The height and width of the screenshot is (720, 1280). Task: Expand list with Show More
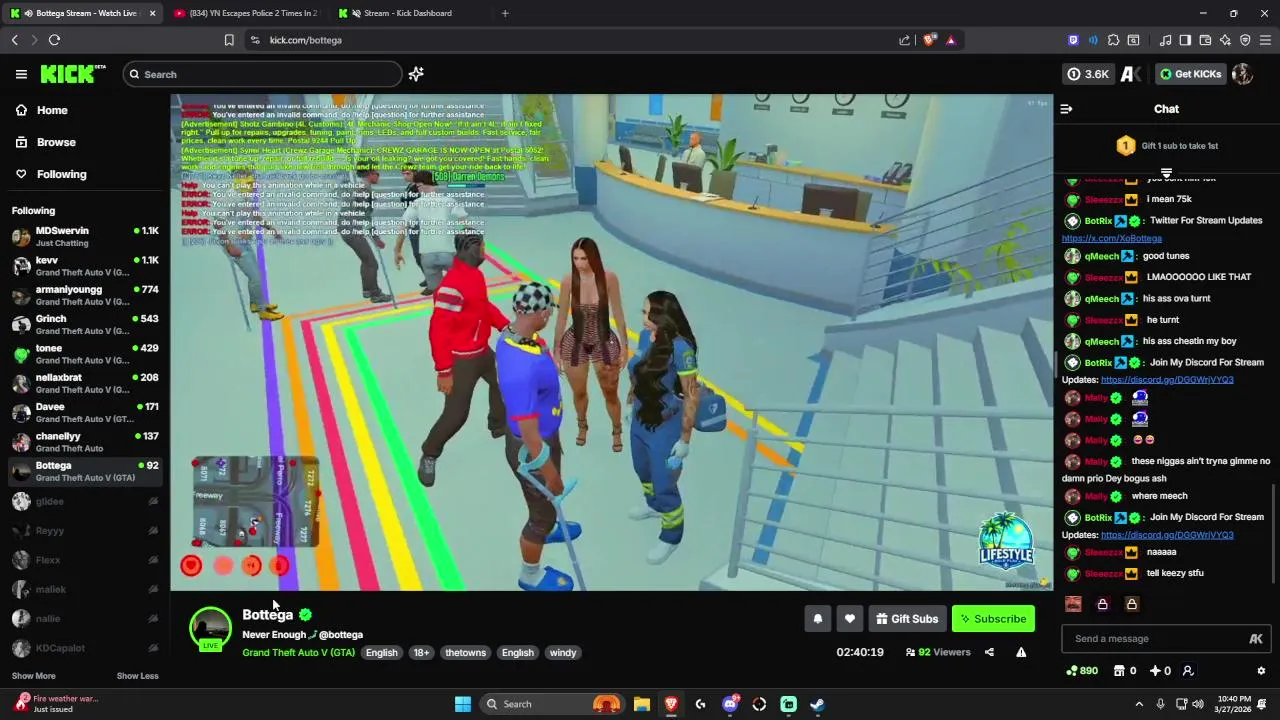click(33, 676)
